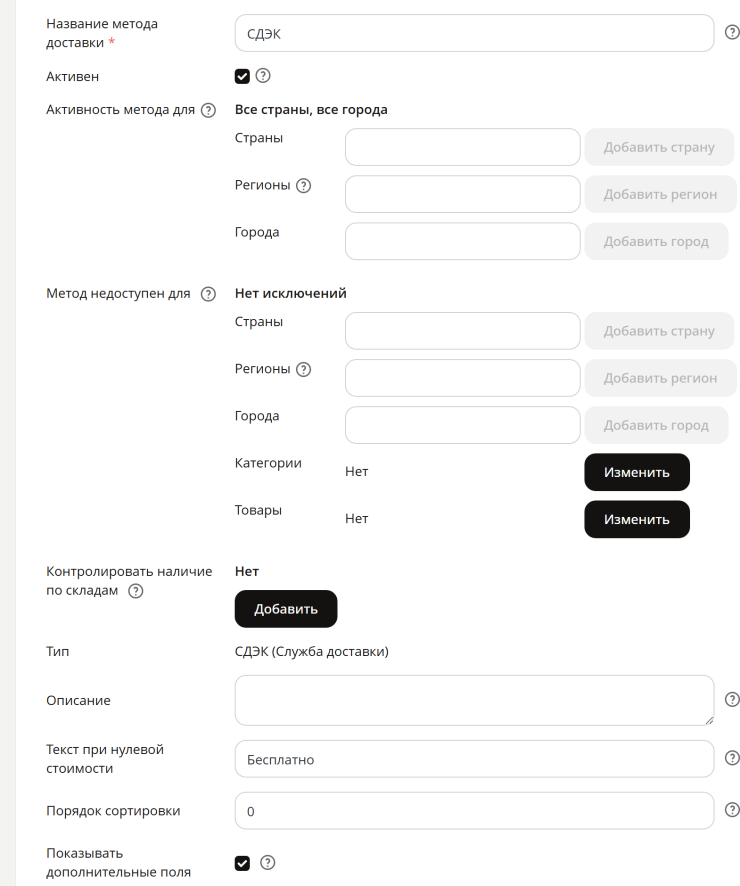Image resolution: width=740 pixels, height=886 pixels.
Task: Focus the Описание textarea
Action: (475, 700)
